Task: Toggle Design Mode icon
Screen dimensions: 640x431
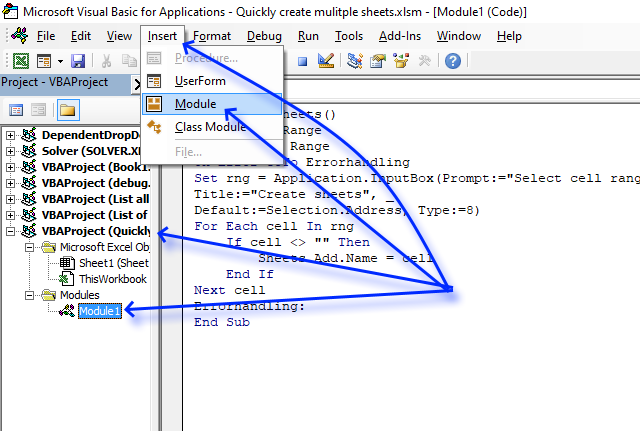Action: tap(326, 61)
